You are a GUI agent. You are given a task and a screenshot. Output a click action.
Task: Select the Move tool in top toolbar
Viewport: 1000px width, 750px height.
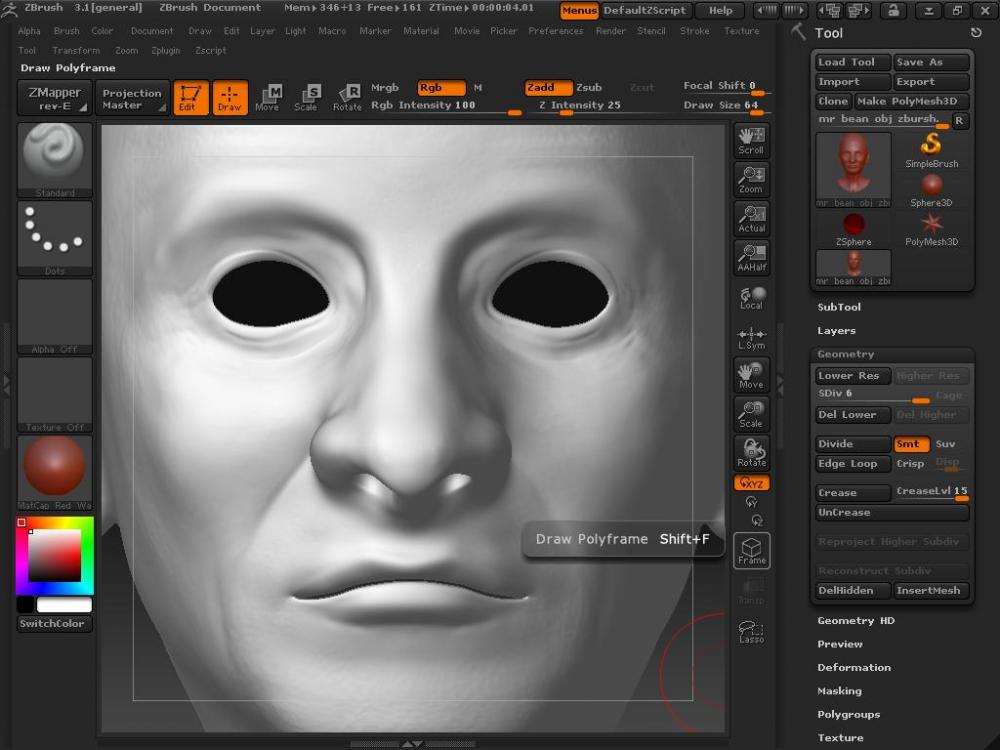pyautogui.click(x=267, y=97)
